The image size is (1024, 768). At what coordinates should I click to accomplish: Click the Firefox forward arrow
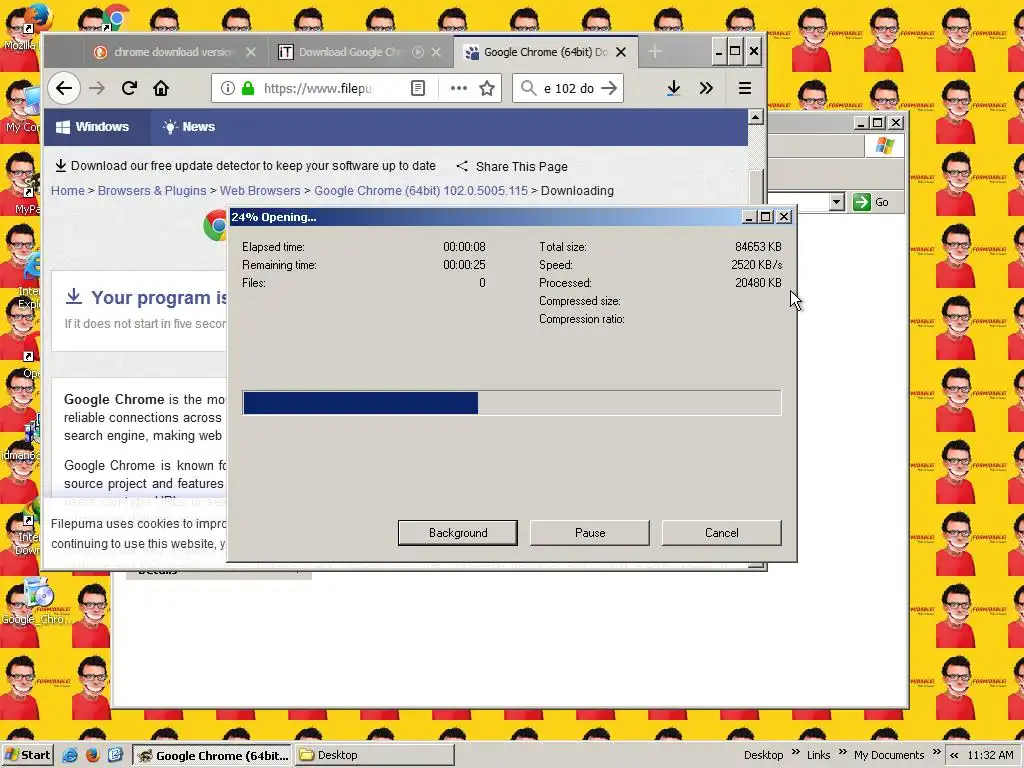pos(97,88)
